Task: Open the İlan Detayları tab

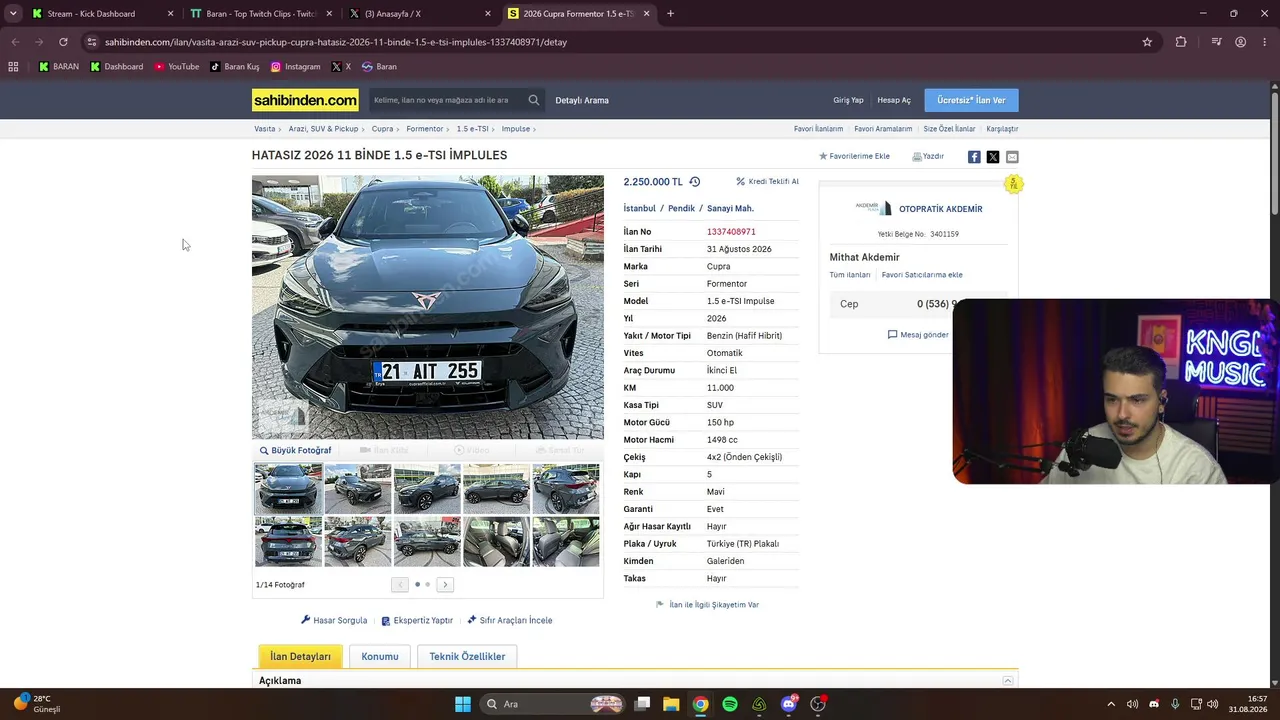Action: [x=300, y=657]
